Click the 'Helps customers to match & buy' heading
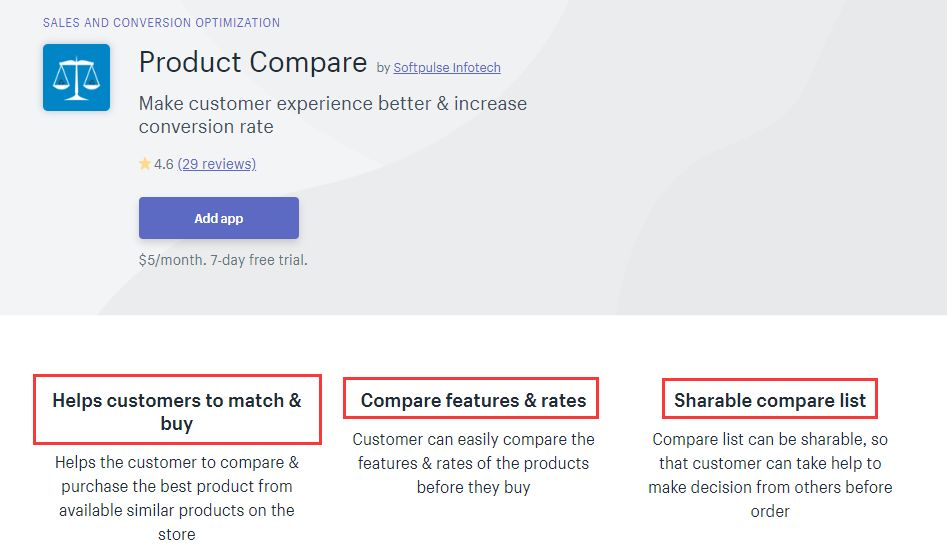Image resolution: width=947 pixels, height=545 pixels. (177, 411)
